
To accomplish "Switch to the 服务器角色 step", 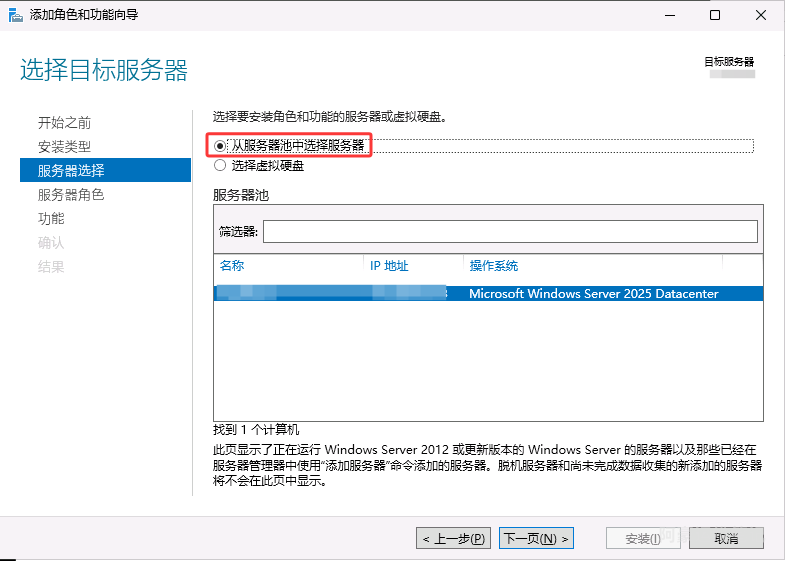I will point(70,195).
